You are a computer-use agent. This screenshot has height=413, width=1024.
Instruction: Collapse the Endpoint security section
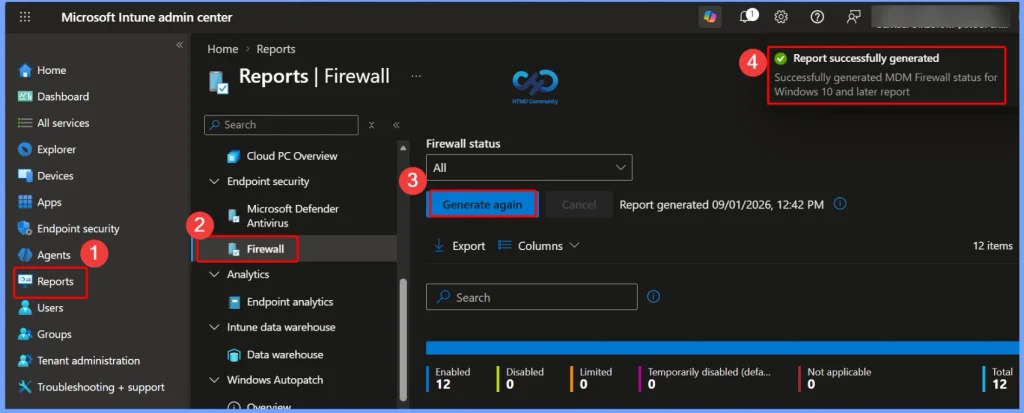tap(214, 182)
